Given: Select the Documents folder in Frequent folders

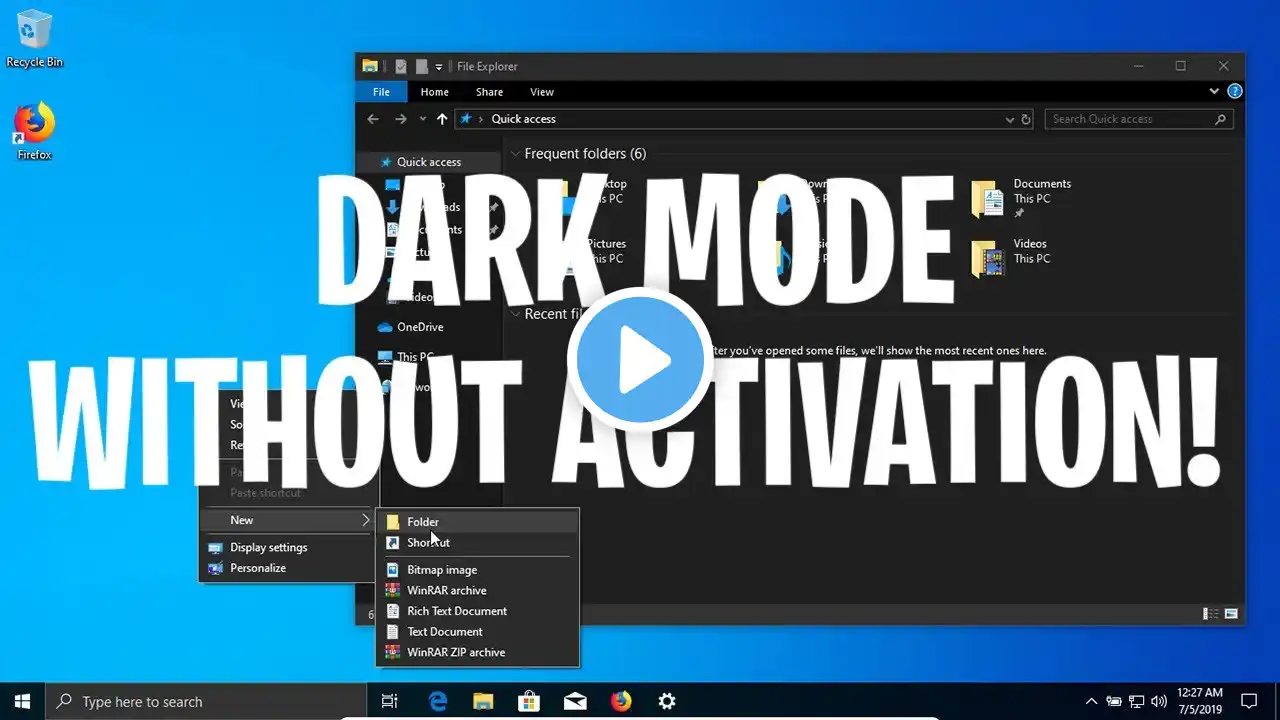Looking at the screenshot, I should [x=1021, y=198].
